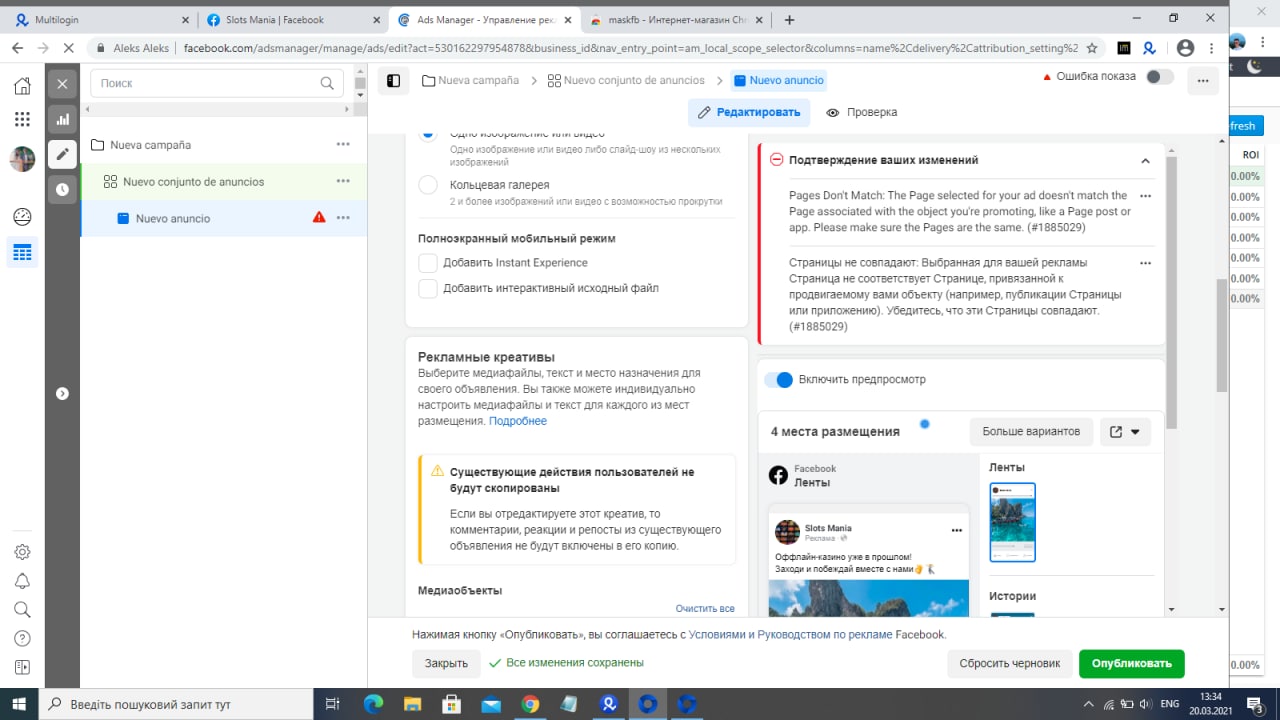This screenshot has width=1280, height=720.
Task: Open the performance chart view icon
Action: 62,120
